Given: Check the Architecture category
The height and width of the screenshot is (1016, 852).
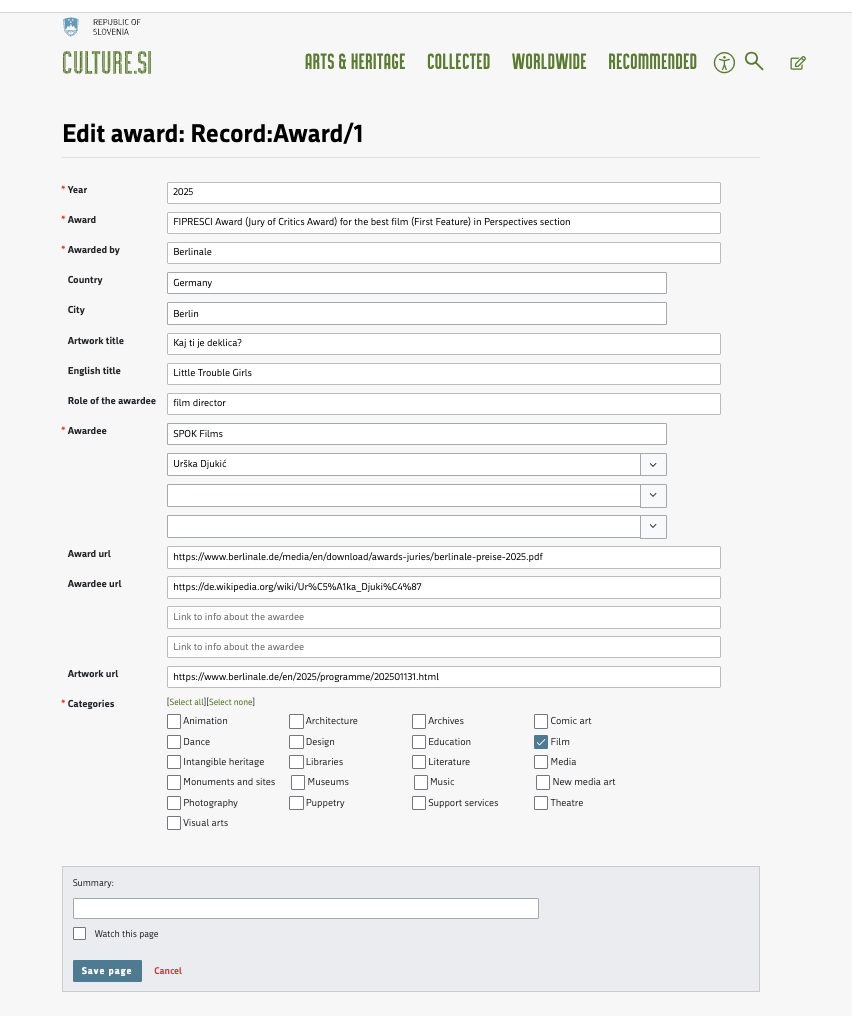Looking at the screenshot, I should pos(296,721).
